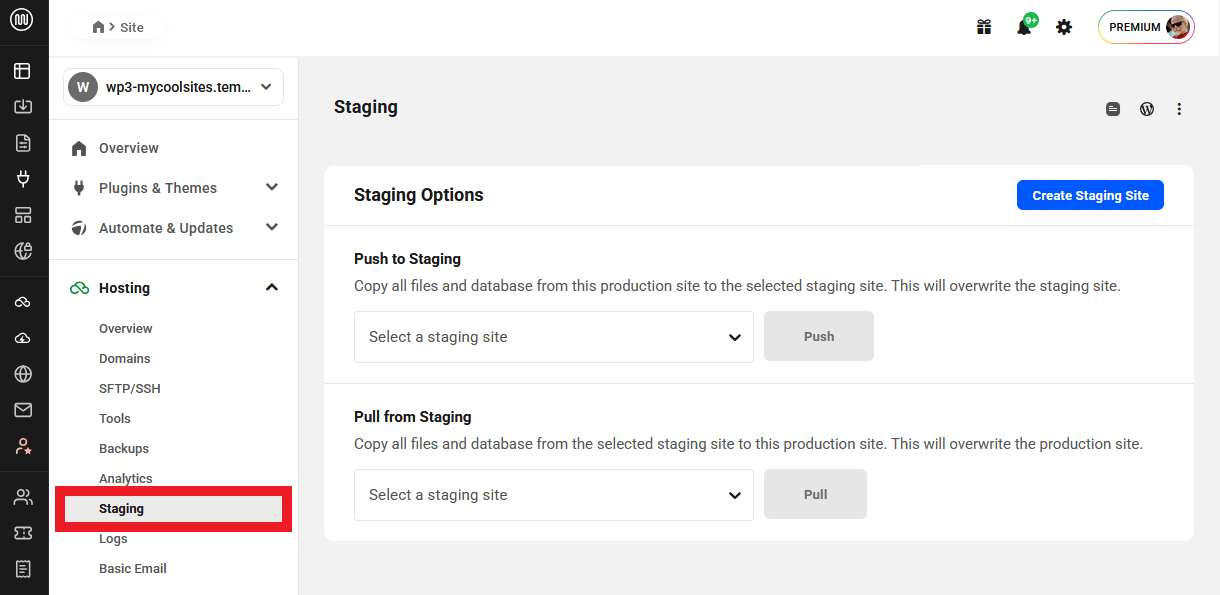
Task: Click the home icon in the breadcrumb
Action: [x=98, y=27]
